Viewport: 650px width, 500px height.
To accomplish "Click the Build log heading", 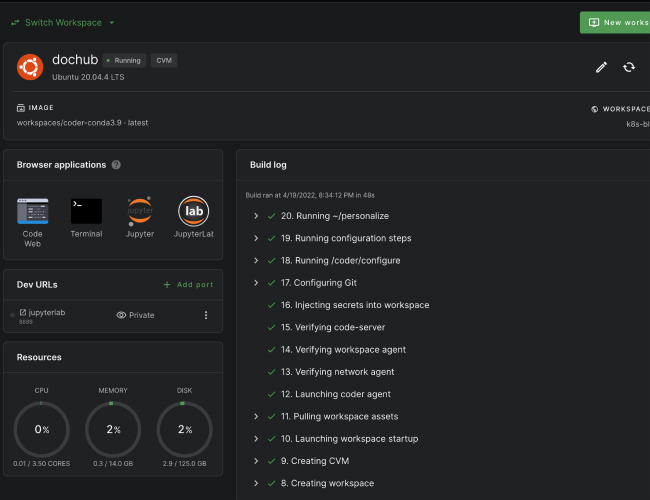I will 268,165.
